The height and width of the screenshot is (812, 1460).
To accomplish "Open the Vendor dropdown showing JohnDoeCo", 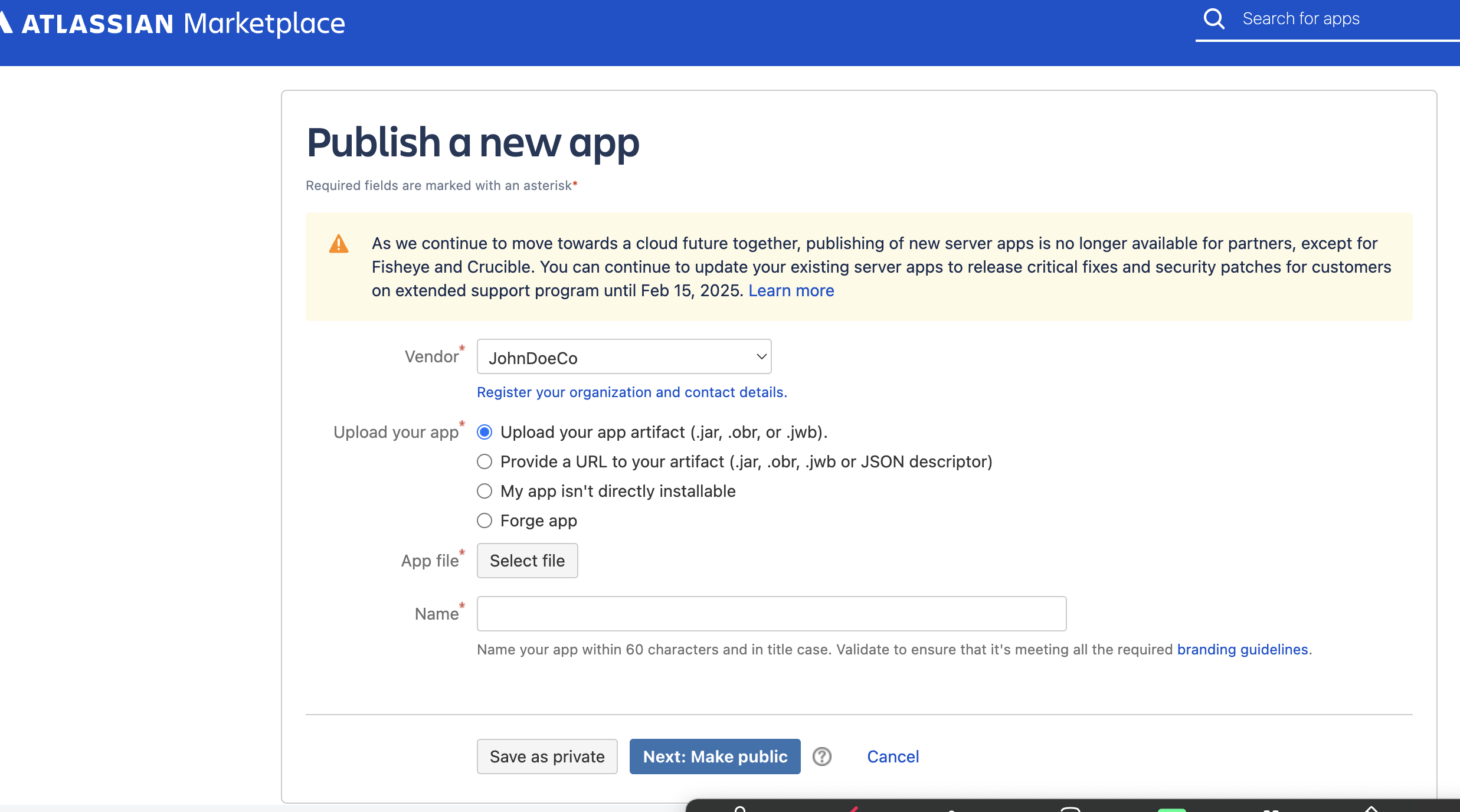I will pos(624,357).
